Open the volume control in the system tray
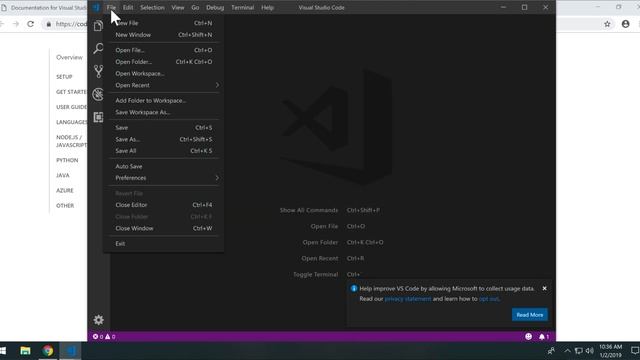The height and width of the screenshot is (360, 640). (x=589, y=351)
